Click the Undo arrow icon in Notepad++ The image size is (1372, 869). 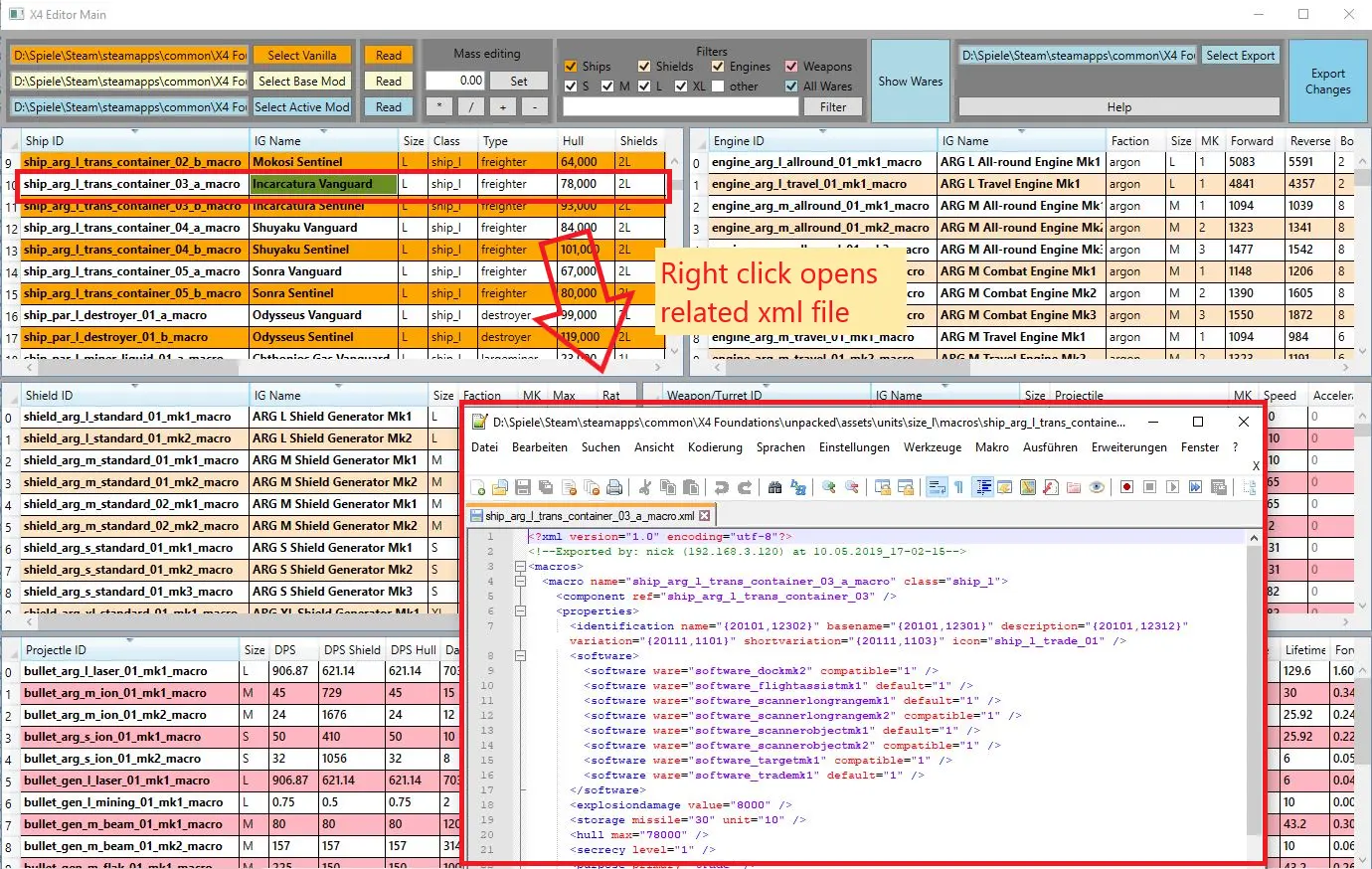pos(721,487)
